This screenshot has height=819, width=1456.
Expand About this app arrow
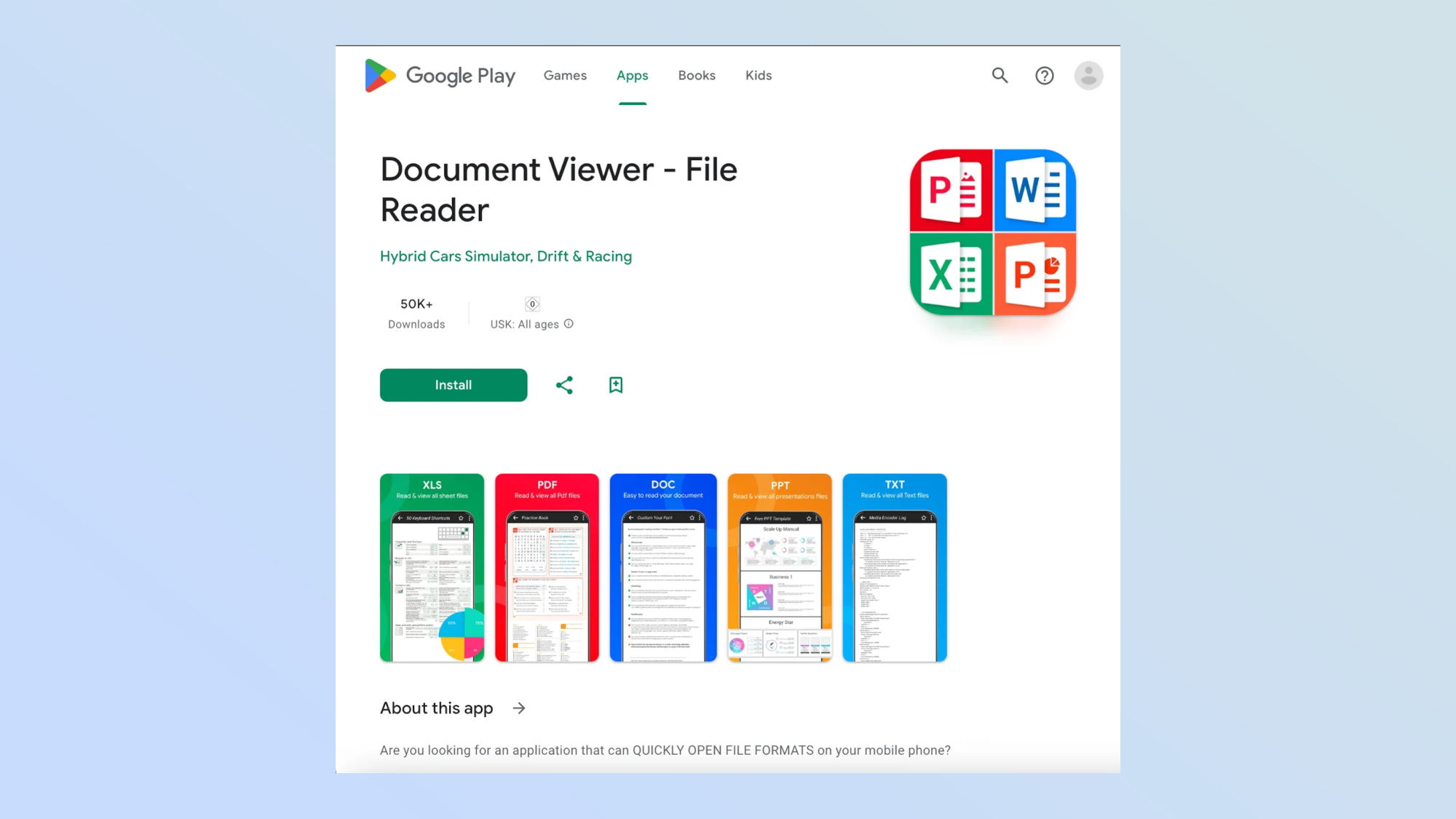click(x=519, y=708)
